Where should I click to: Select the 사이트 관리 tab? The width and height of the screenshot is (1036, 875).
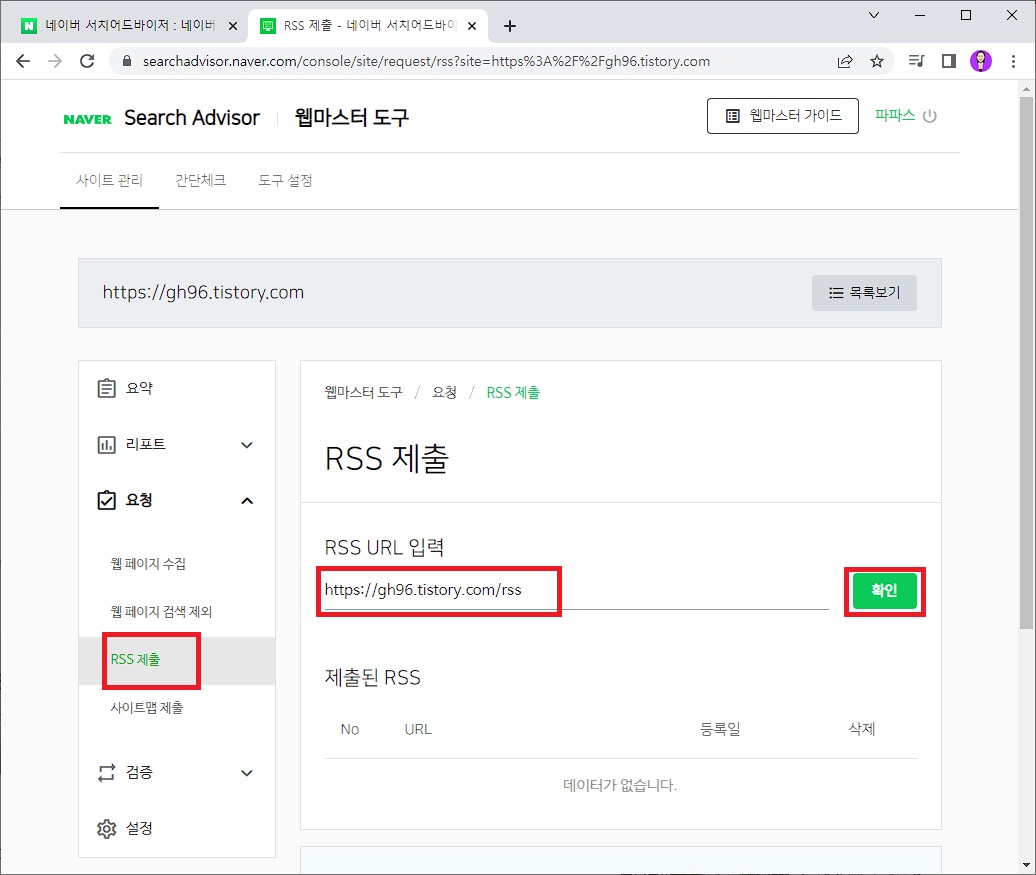click(109, 180)
